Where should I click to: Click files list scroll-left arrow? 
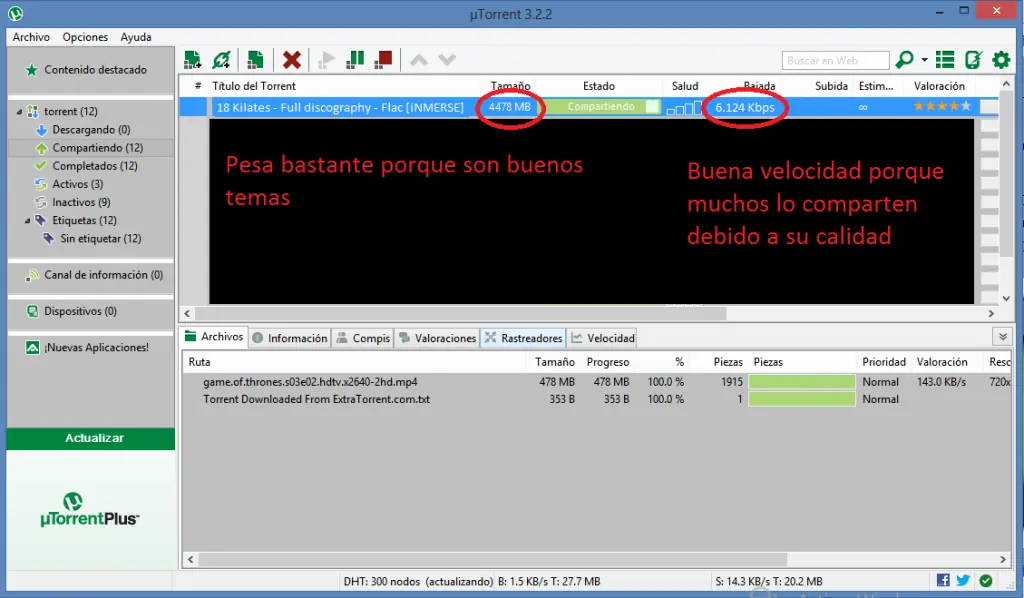(190, 559)
